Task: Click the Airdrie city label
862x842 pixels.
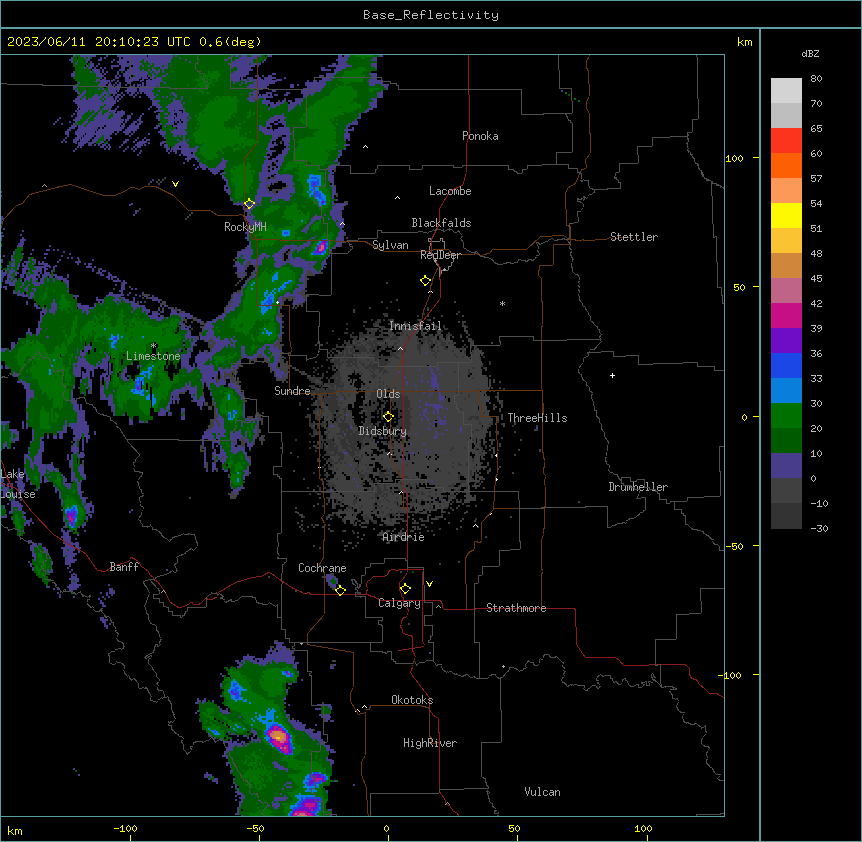Action: (403, 537)
